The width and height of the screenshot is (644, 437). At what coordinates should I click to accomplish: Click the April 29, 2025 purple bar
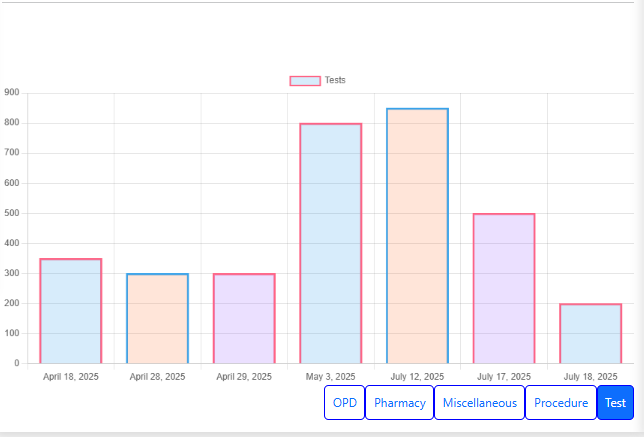tap(244, 318)
